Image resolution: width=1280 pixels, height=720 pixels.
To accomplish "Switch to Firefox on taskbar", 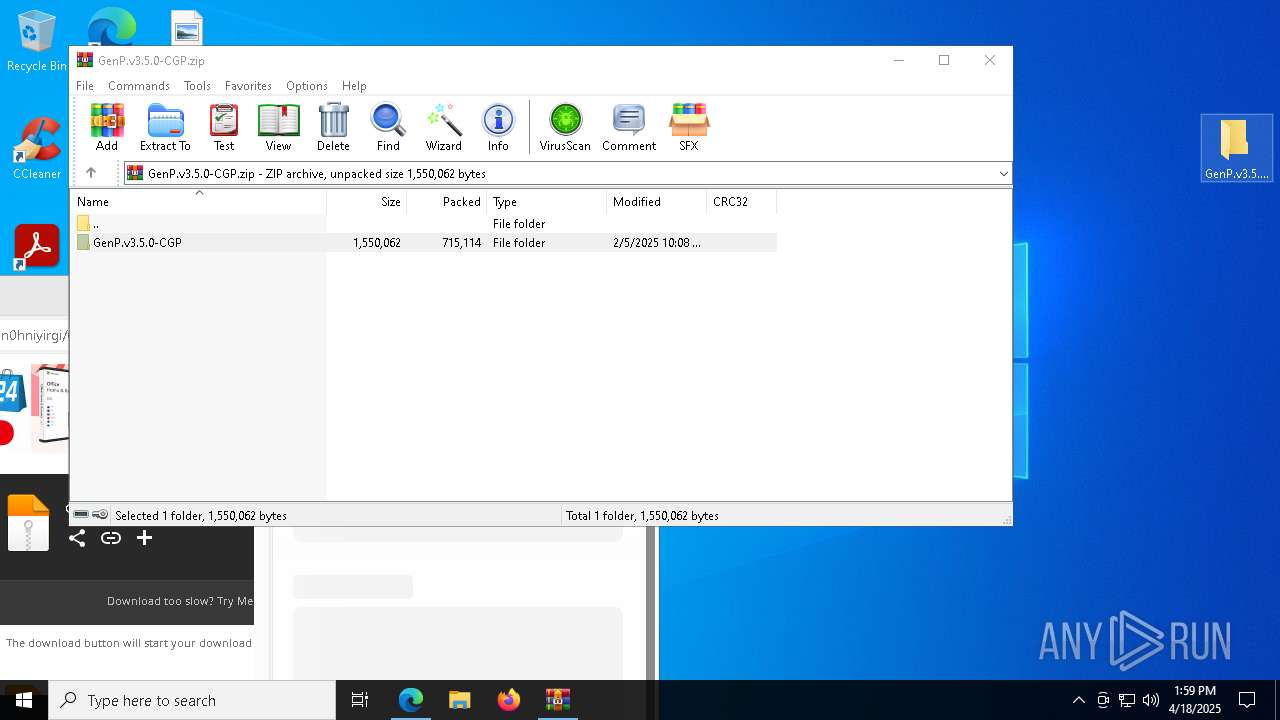I will click(509, 700).
